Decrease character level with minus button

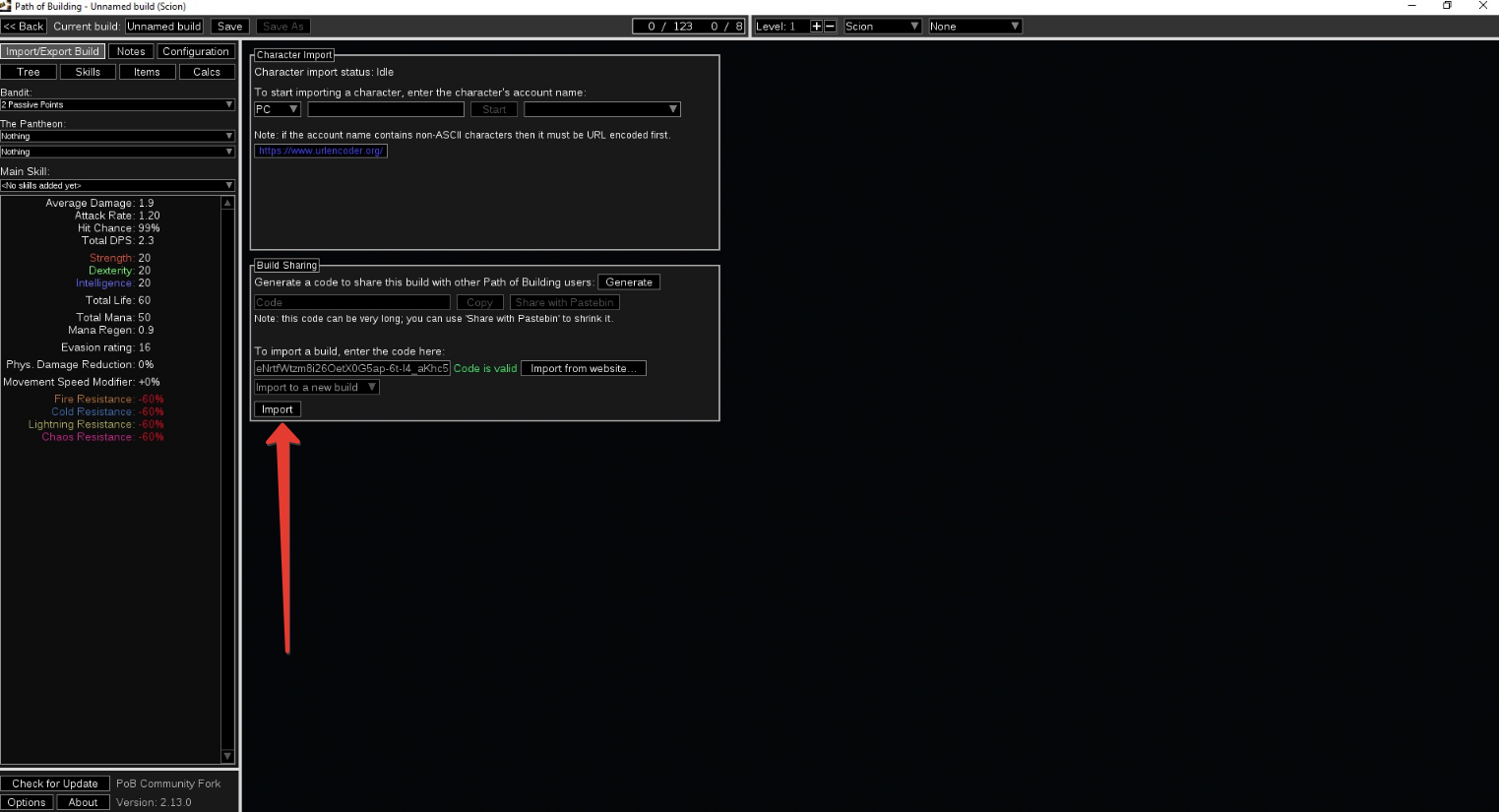coord(830,27)
